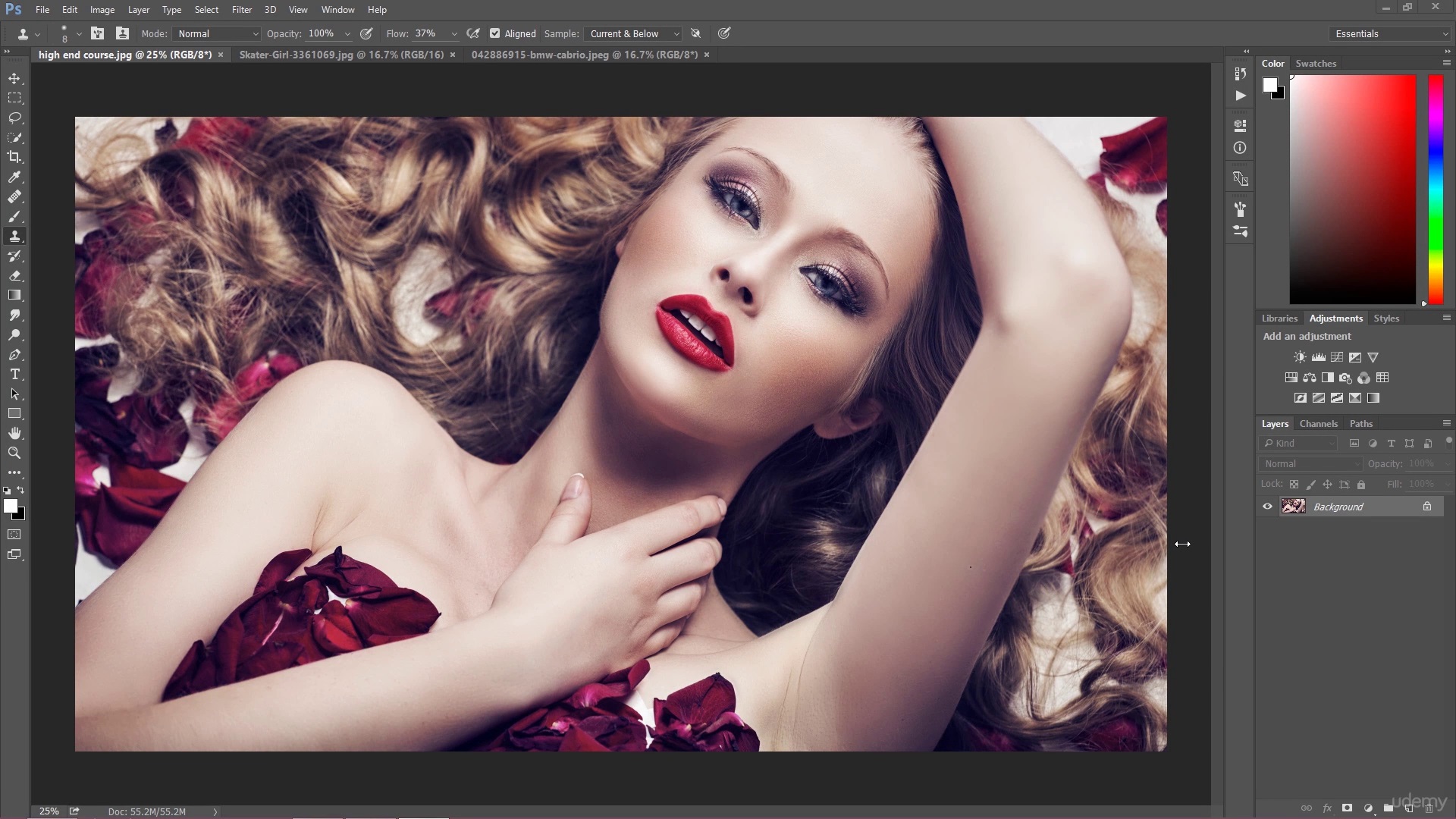Toggle the Brush panel button
The image size is (1456, 819).
(98, 33)
